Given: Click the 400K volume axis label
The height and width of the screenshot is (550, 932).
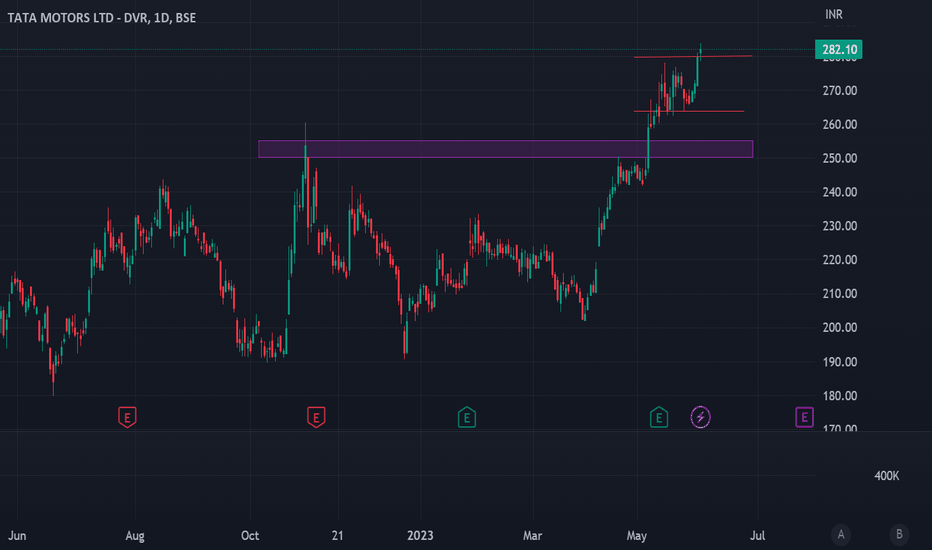Looking at the screenshot, I should (886, 476).
